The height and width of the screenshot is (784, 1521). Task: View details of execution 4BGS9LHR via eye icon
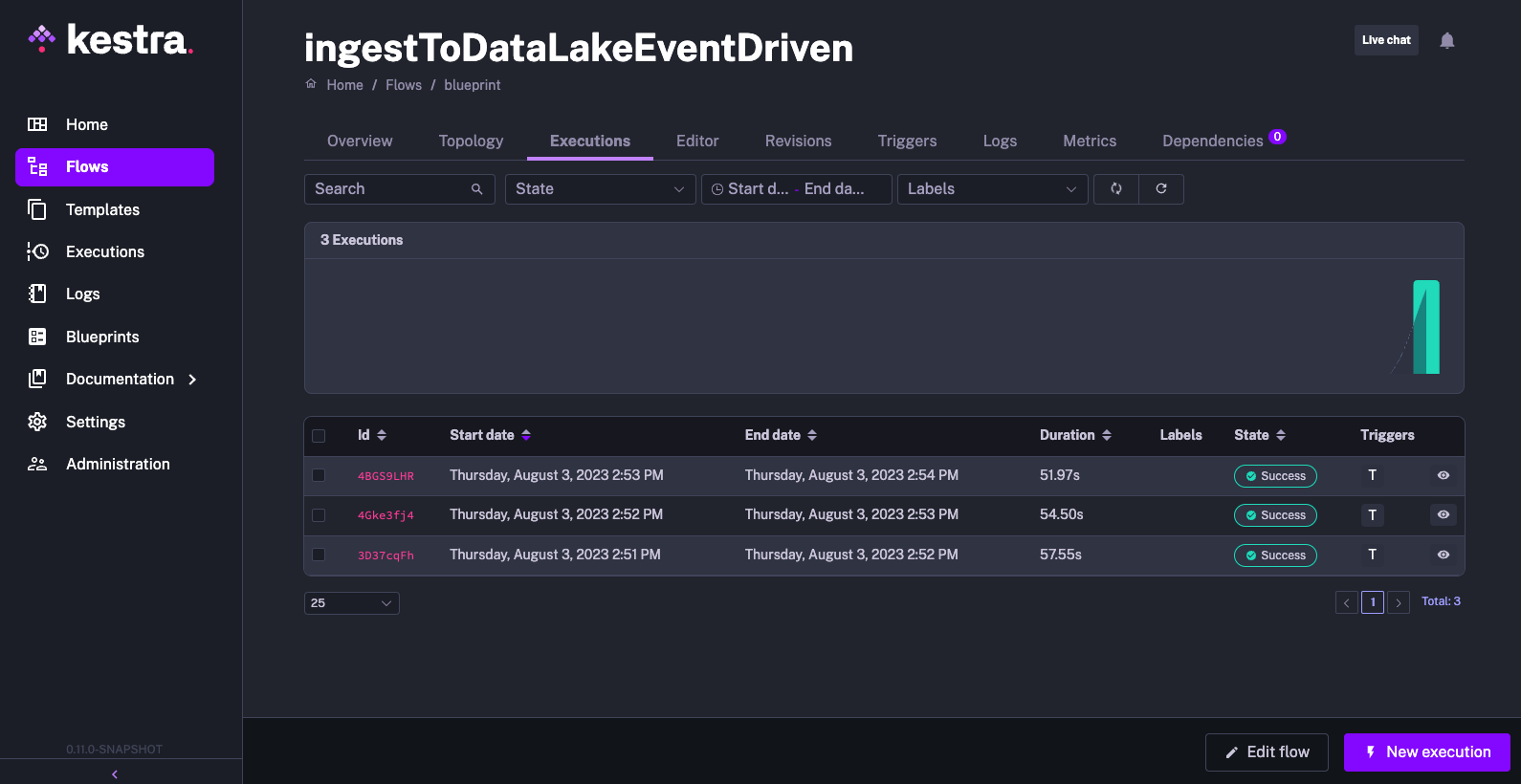click(x=1443, y=475)
